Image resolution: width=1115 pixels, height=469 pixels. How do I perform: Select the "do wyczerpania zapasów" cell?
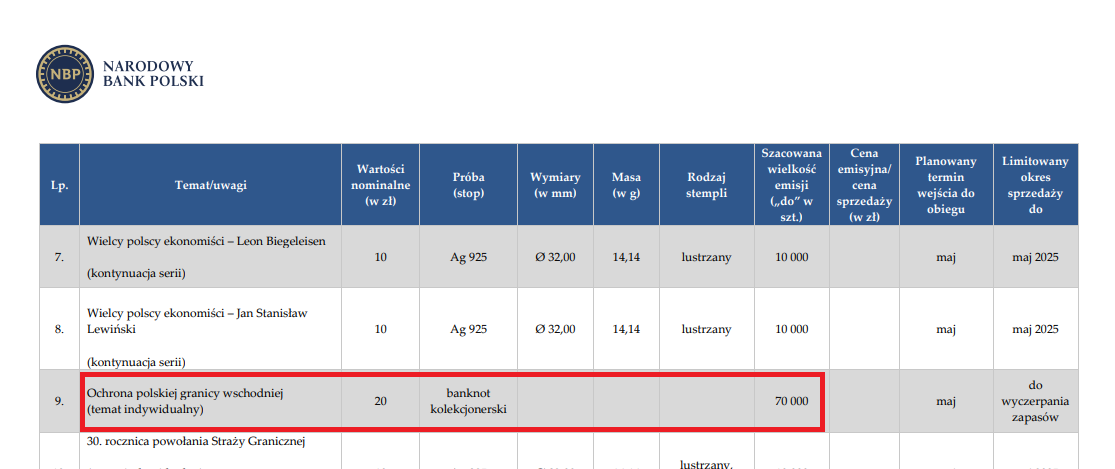(1035, 401)
